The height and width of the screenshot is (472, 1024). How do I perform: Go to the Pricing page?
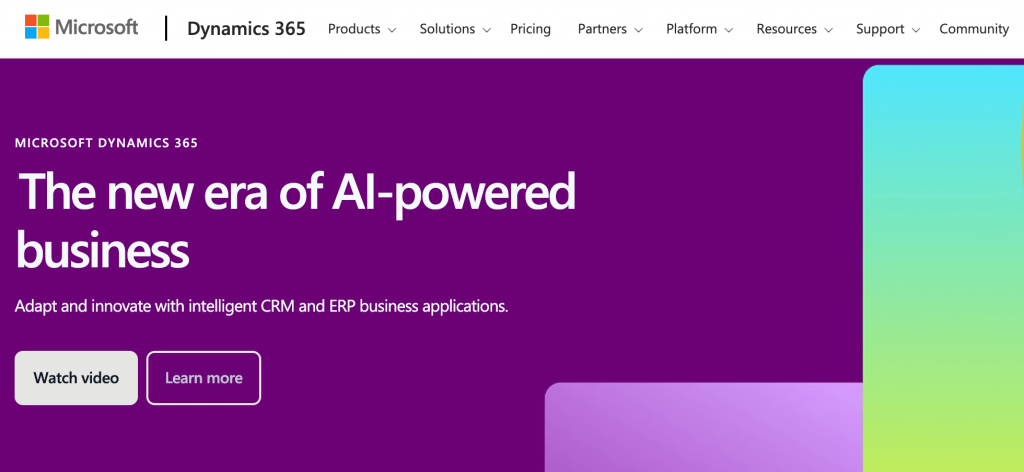click(530, 29)
